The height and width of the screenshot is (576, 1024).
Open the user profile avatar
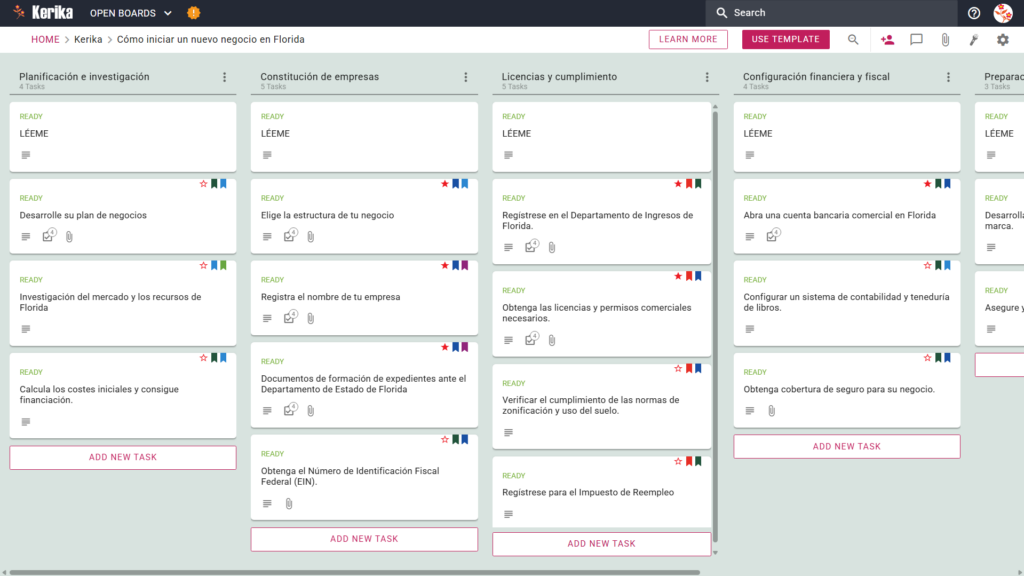[1002, 13]
